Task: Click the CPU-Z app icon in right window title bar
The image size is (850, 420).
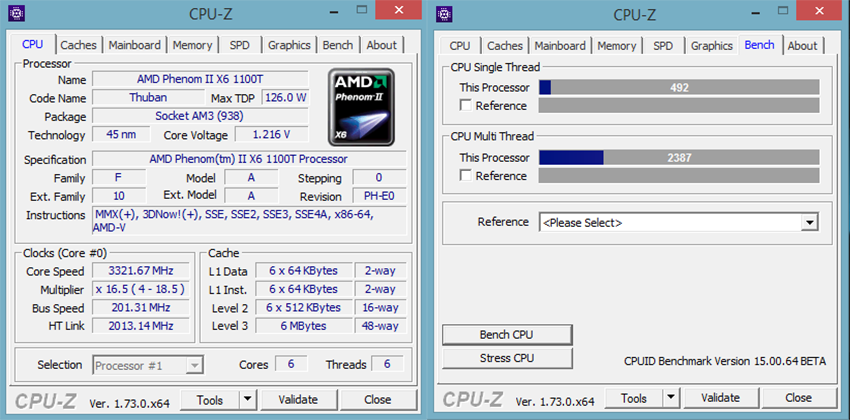Action: tap(445, 12)
